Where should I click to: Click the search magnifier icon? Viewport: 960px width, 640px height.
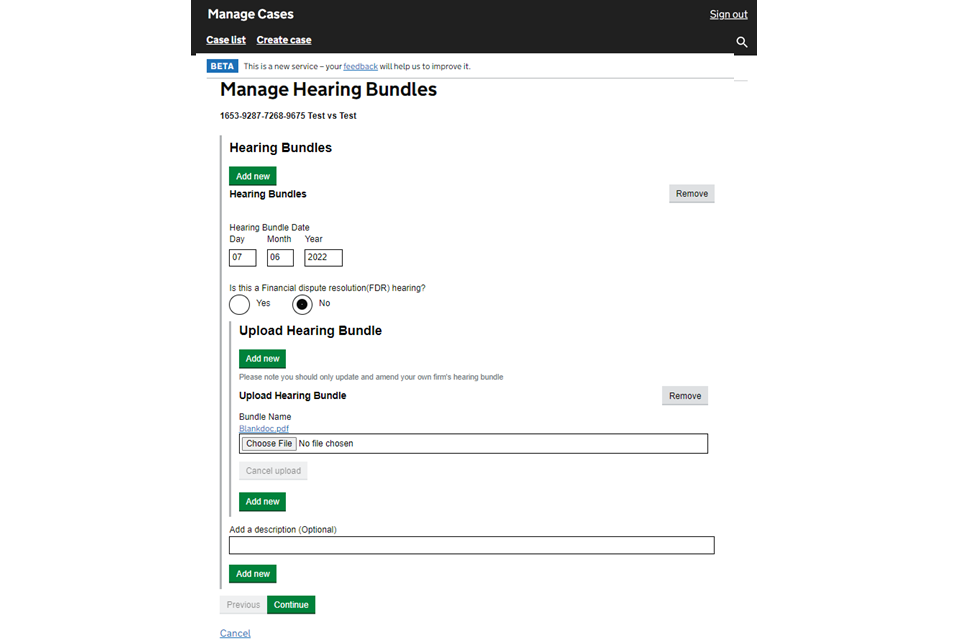click(x=741, y=42)
